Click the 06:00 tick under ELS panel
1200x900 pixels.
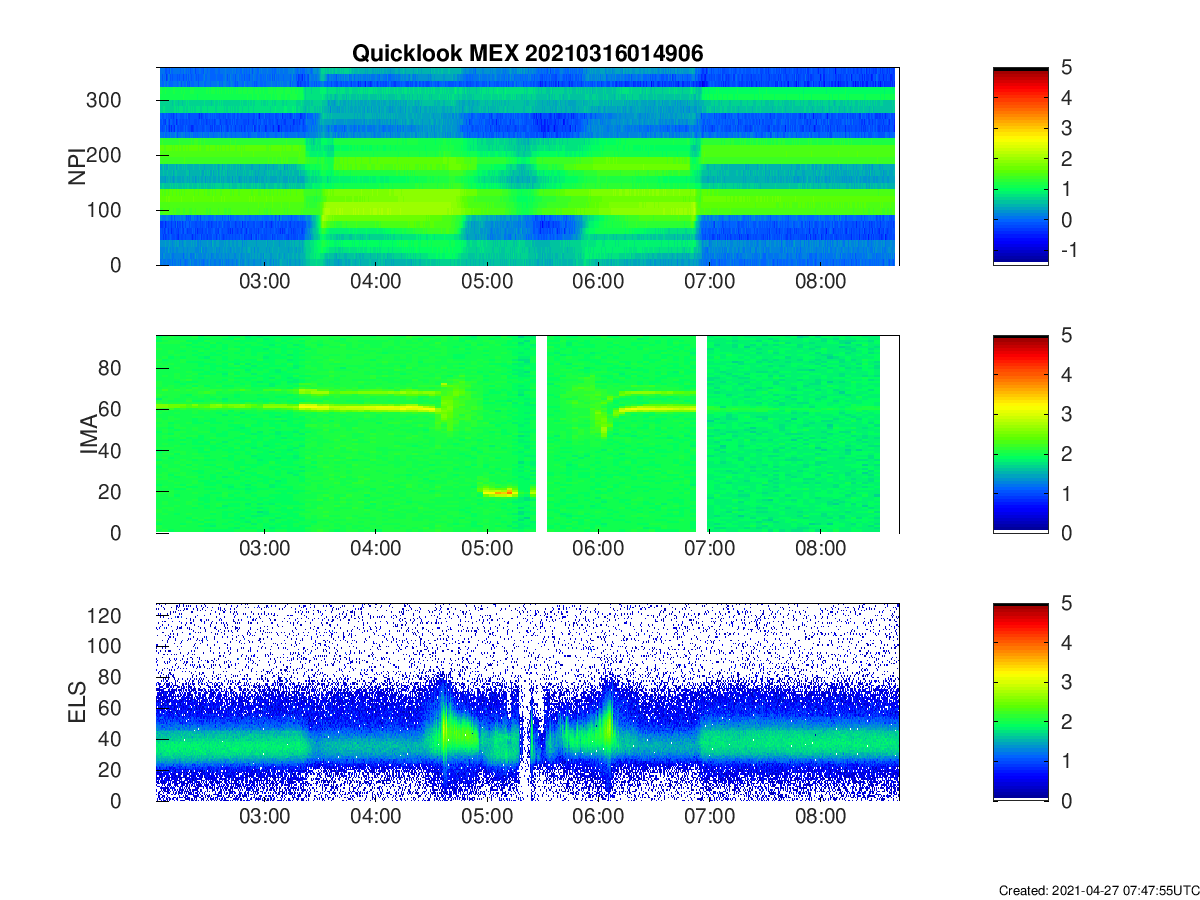tap(598, 819)
